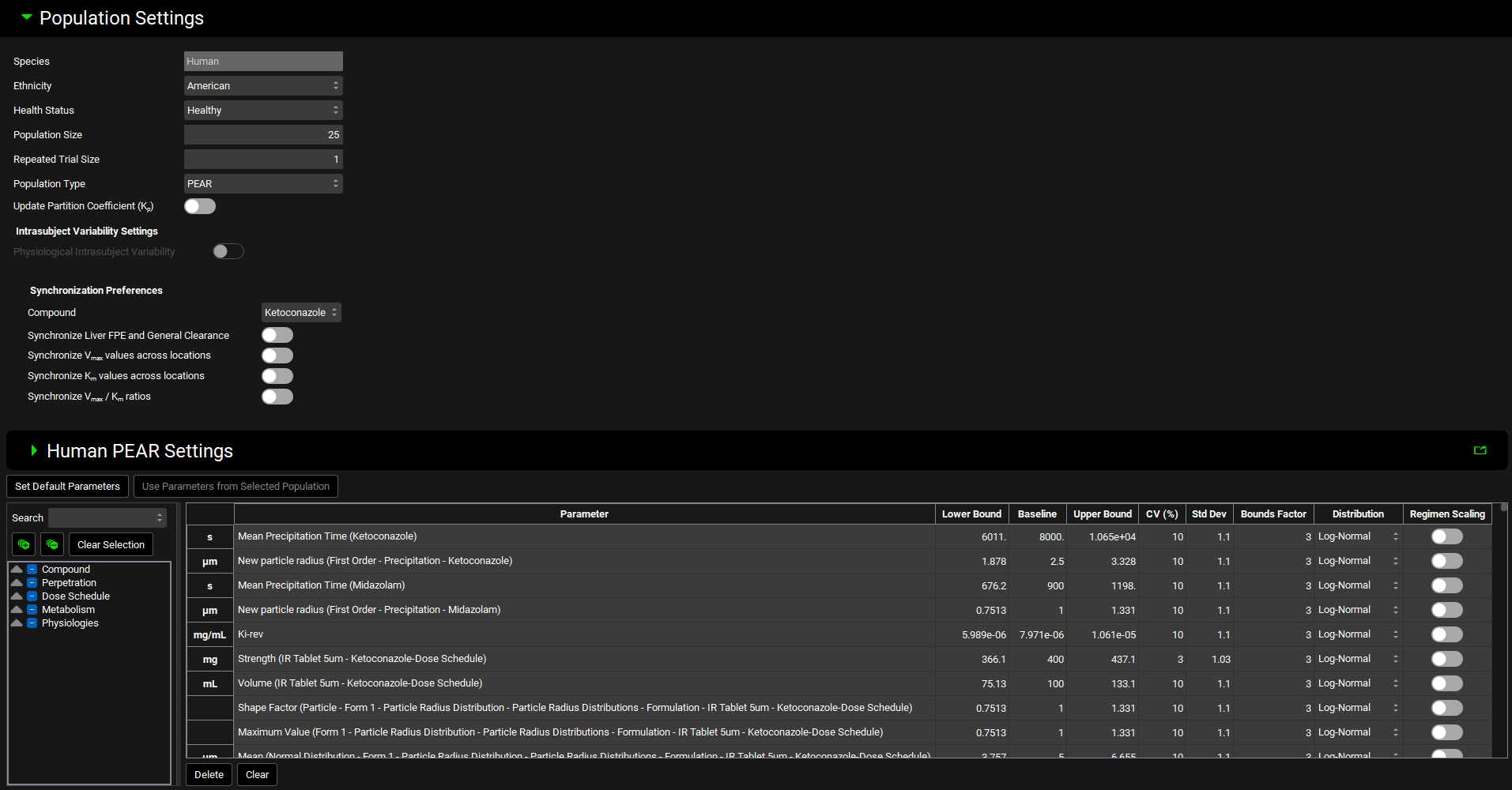The image size is (1512, 790).
Task: Collapse the Population Settings section header
Action: (27, 17)
